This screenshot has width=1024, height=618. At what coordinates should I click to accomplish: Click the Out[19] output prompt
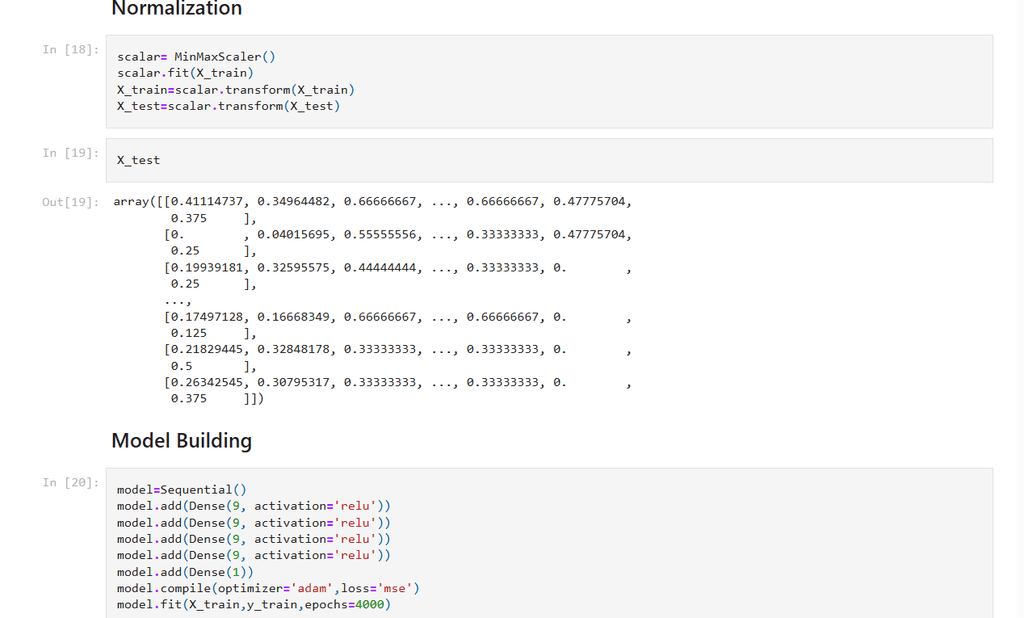point(70,202)
